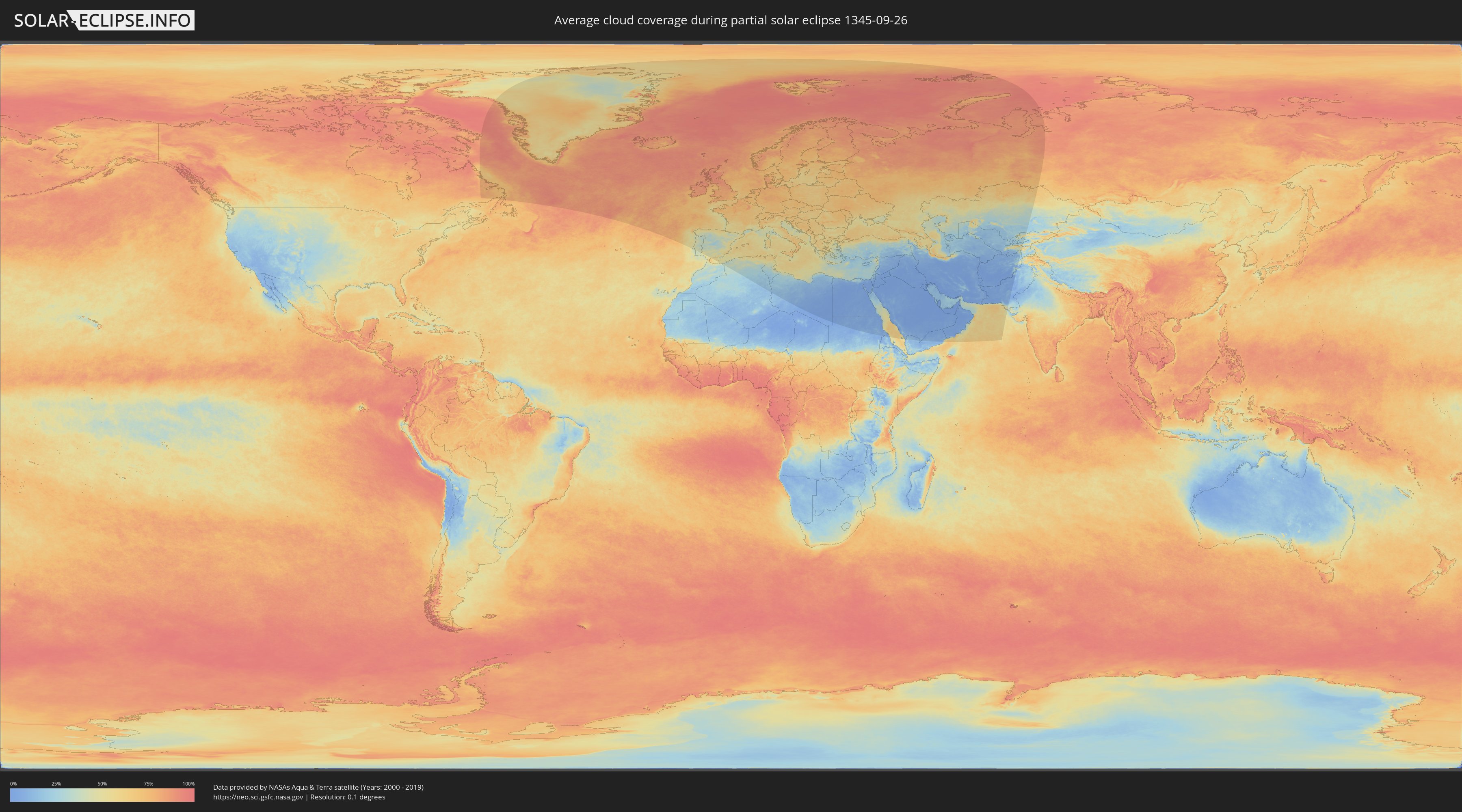Image resolution: width=1462 pixels, height=812 pixels.
Task: Click the 0% legend label
Action: click(x=13, y=784)
